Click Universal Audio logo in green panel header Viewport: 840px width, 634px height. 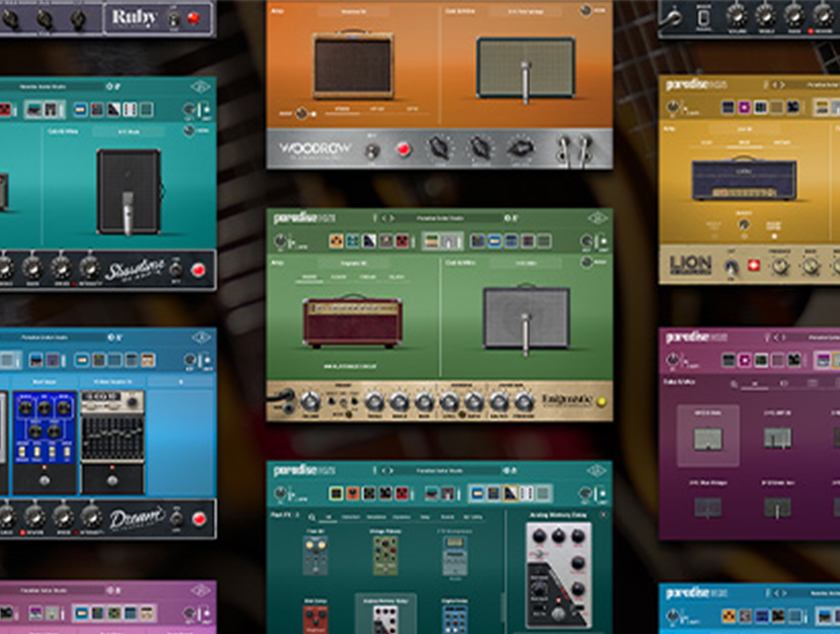(597, 219)
